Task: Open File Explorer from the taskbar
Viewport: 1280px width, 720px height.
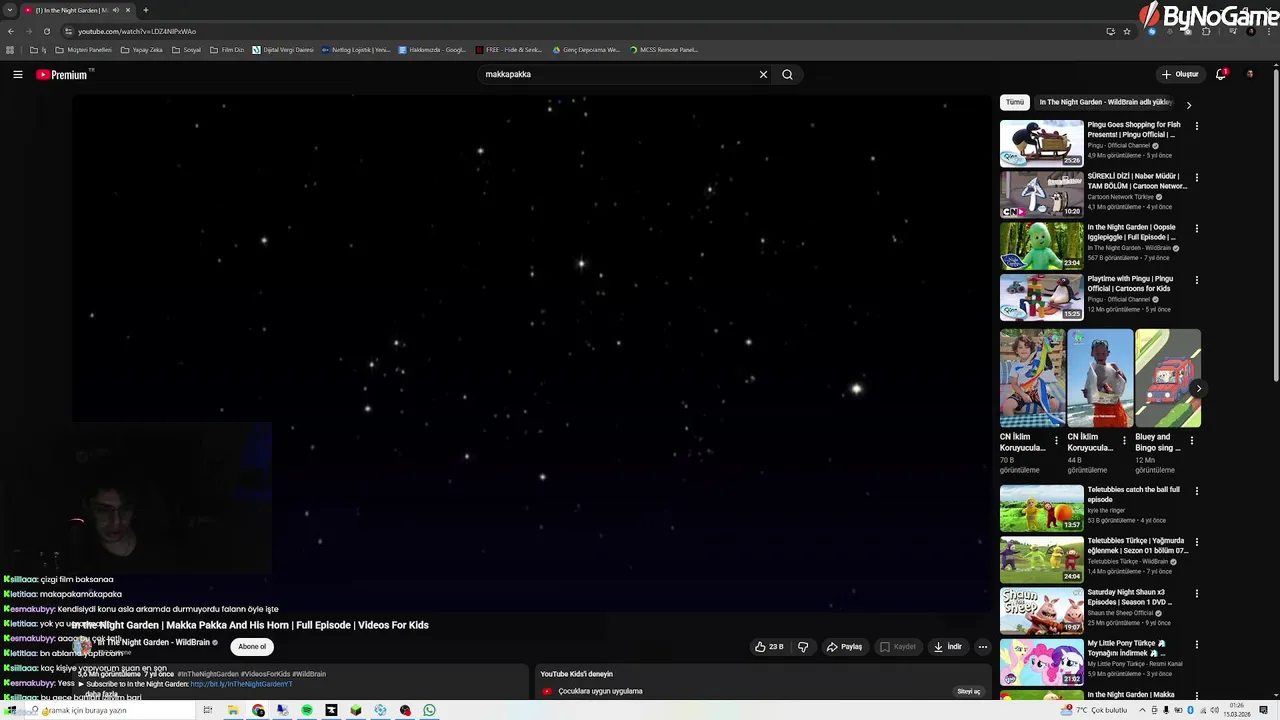Action: click(233, 710)
